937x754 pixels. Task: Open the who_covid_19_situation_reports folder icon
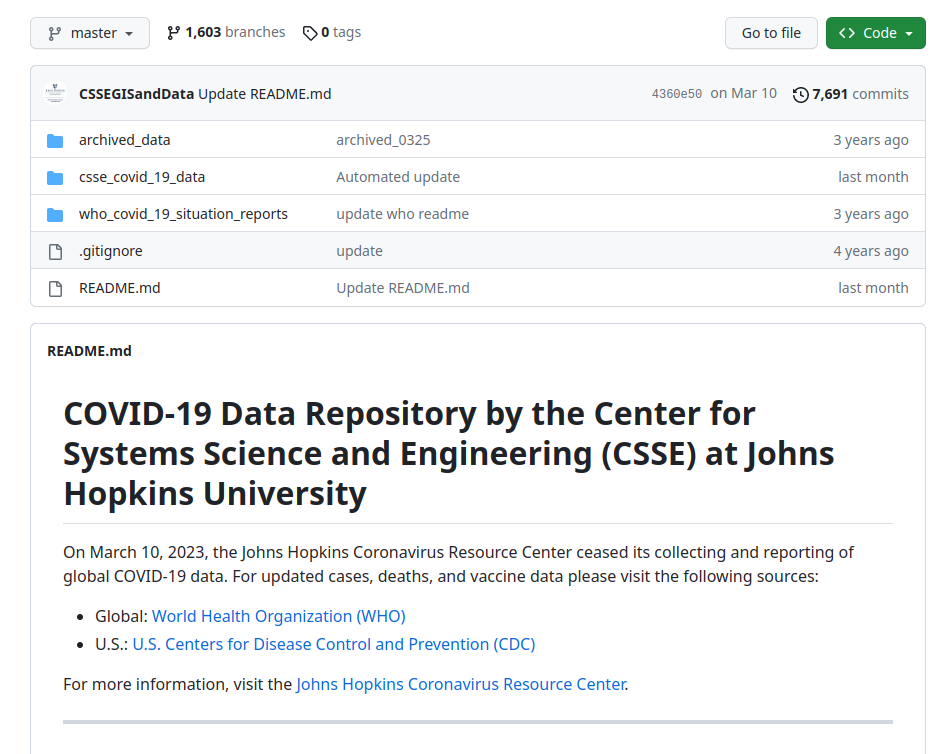(x=55, y=213)
